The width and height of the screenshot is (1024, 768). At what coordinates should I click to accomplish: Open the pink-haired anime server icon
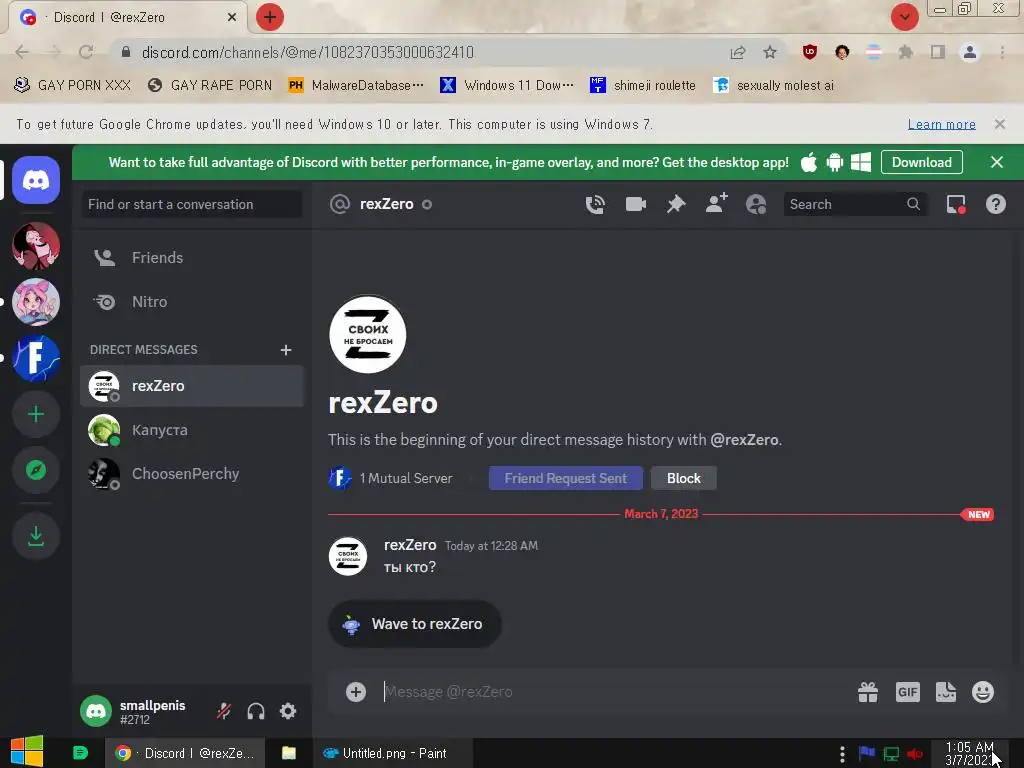click(36, 302)
